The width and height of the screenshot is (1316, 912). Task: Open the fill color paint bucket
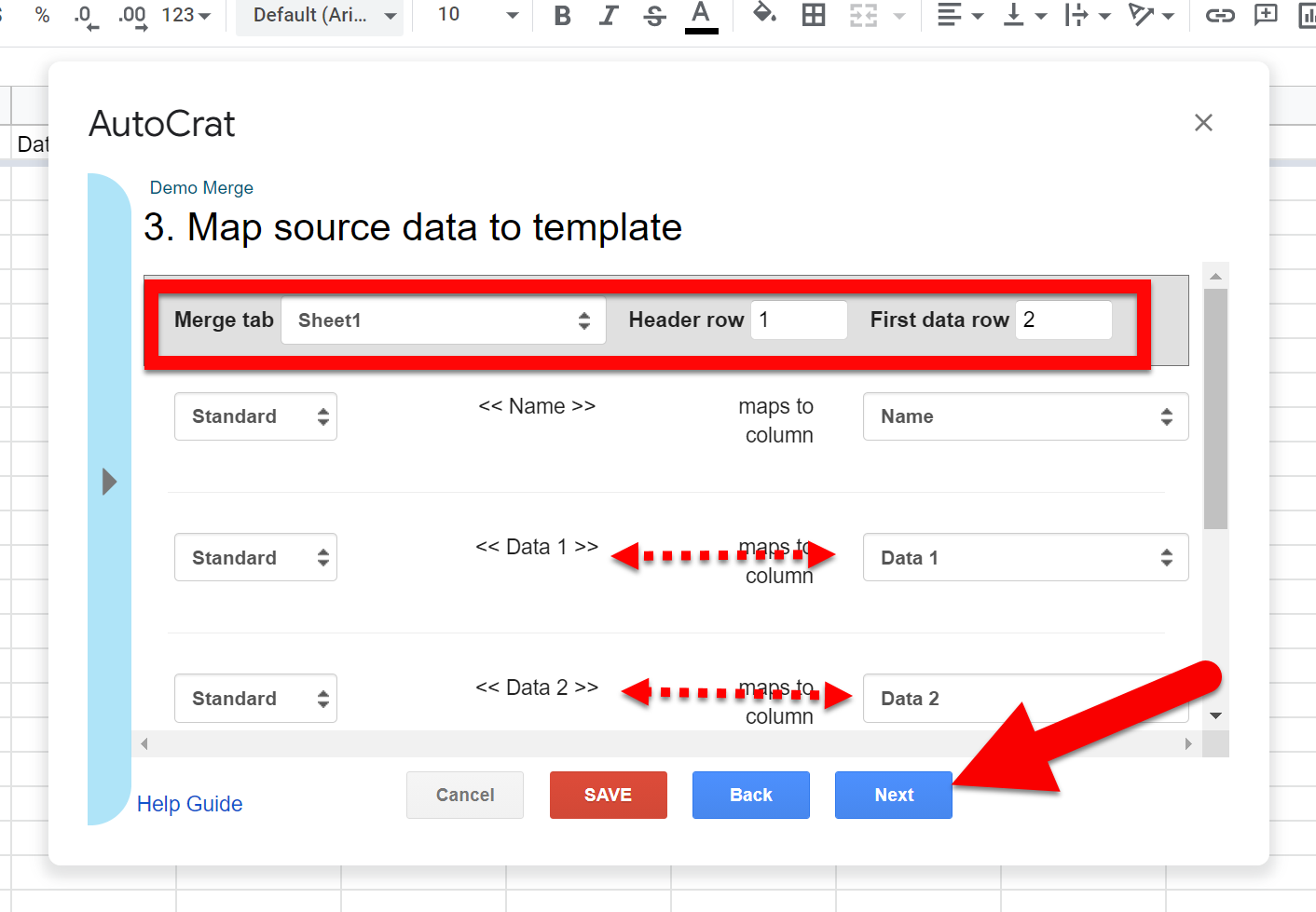click(x=764, y=14)
